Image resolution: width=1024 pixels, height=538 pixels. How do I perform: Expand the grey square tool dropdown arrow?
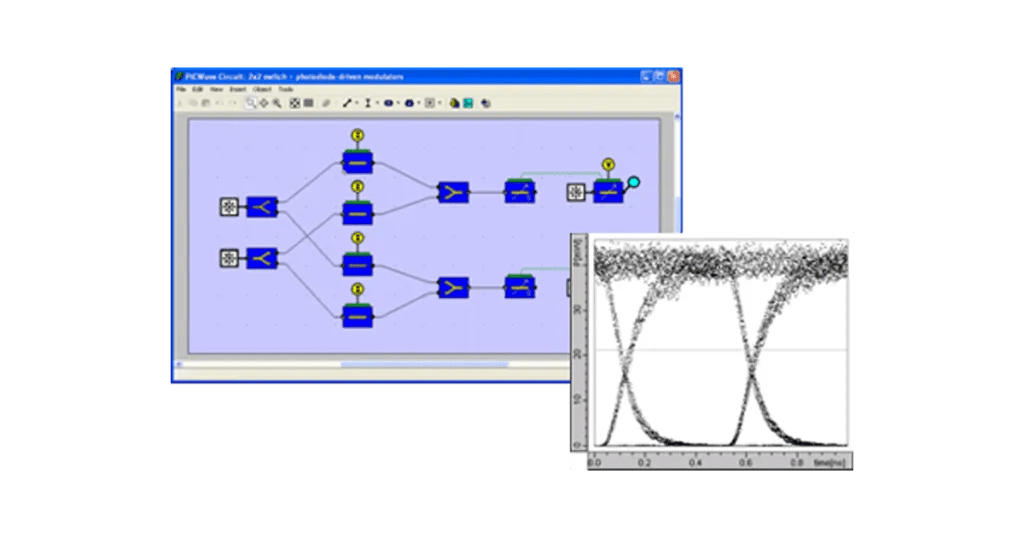point(440,103)
